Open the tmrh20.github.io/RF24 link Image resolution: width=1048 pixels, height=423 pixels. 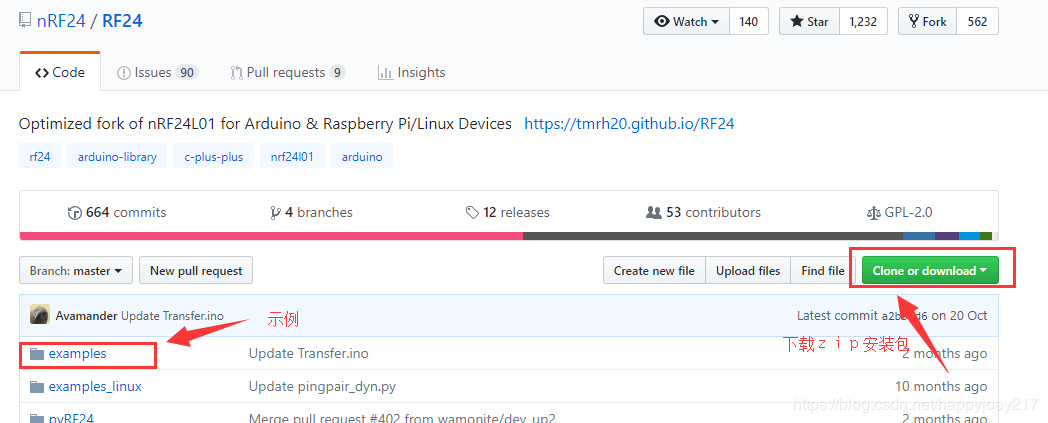629,124
